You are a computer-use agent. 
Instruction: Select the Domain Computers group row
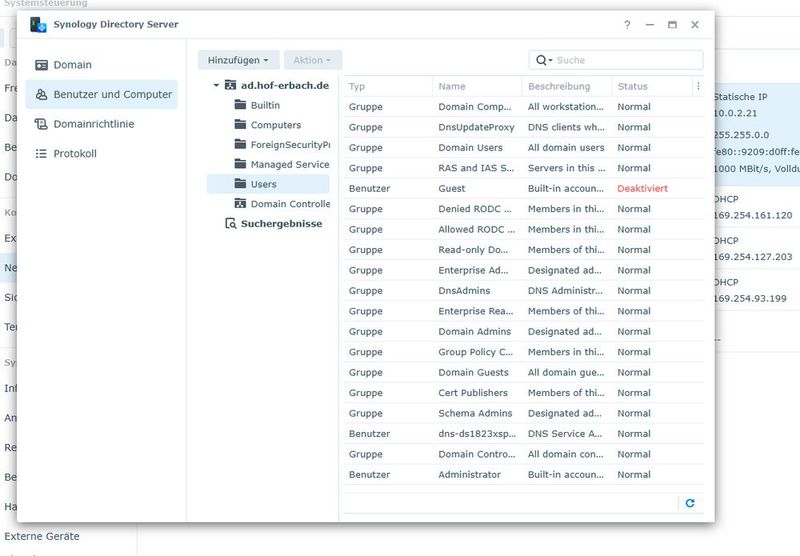coord(524,107)
